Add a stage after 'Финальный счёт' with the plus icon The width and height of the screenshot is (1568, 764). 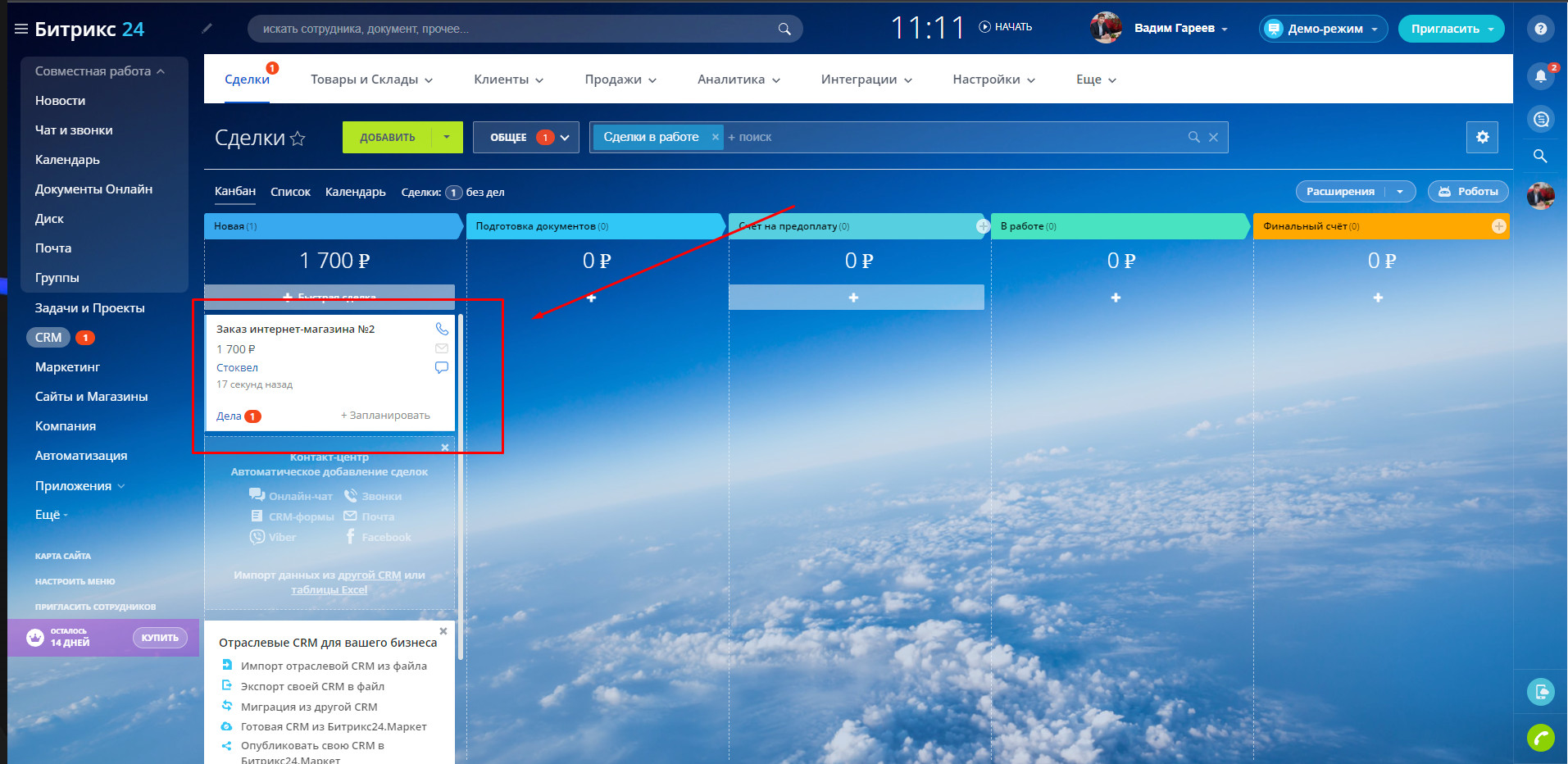click(x=1499, y=226)
